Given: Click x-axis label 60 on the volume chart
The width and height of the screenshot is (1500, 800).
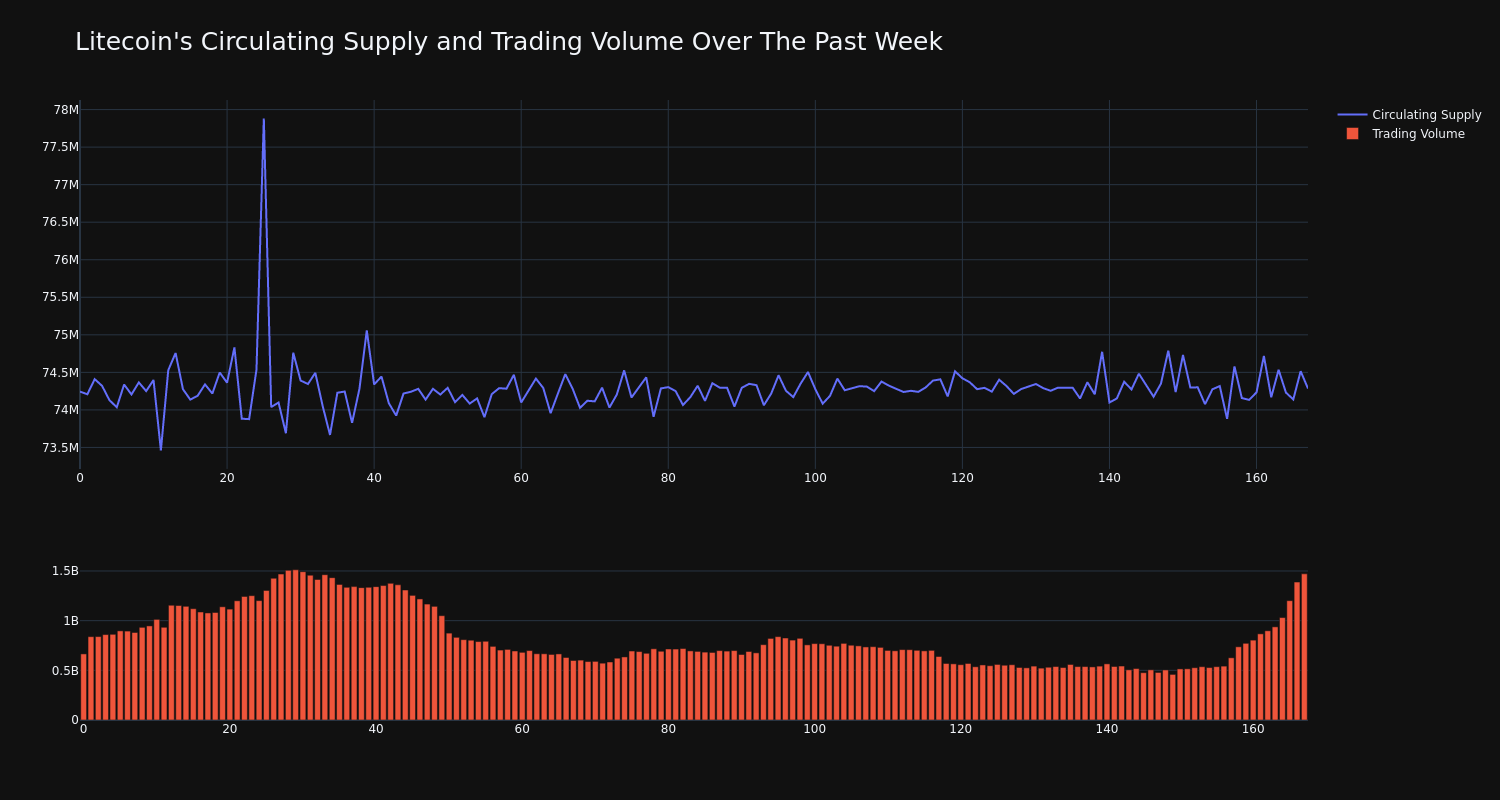Looking at the screenshot, I should (x=522, y=729).
